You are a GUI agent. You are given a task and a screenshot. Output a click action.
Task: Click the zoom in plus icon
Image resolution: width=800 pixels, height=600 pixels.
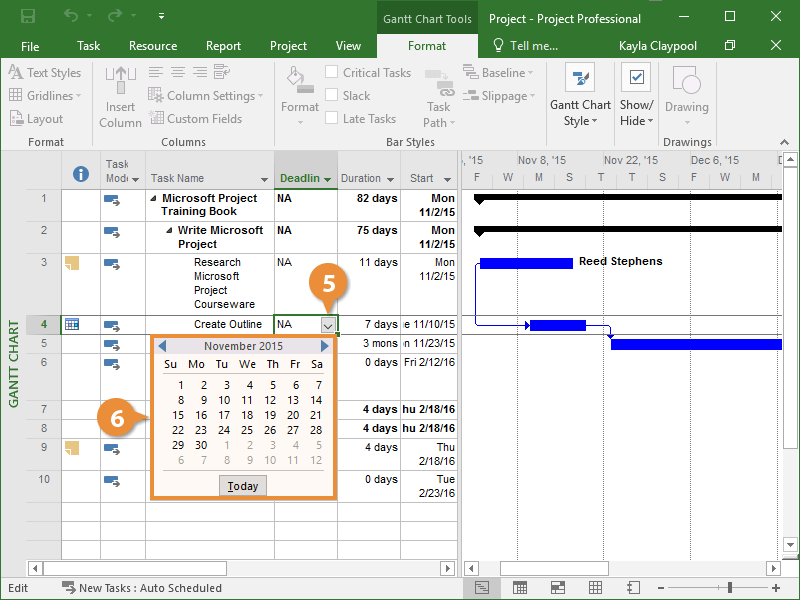coord(775,588)
